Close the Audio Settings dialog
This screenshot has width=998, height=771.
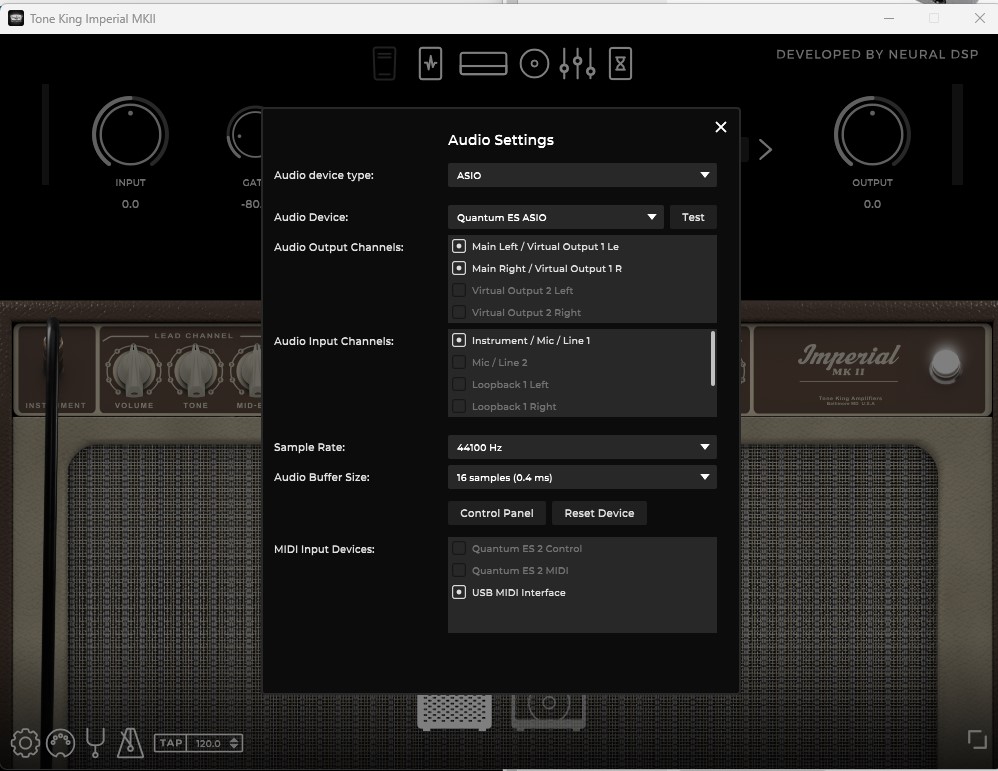point(720,127)
